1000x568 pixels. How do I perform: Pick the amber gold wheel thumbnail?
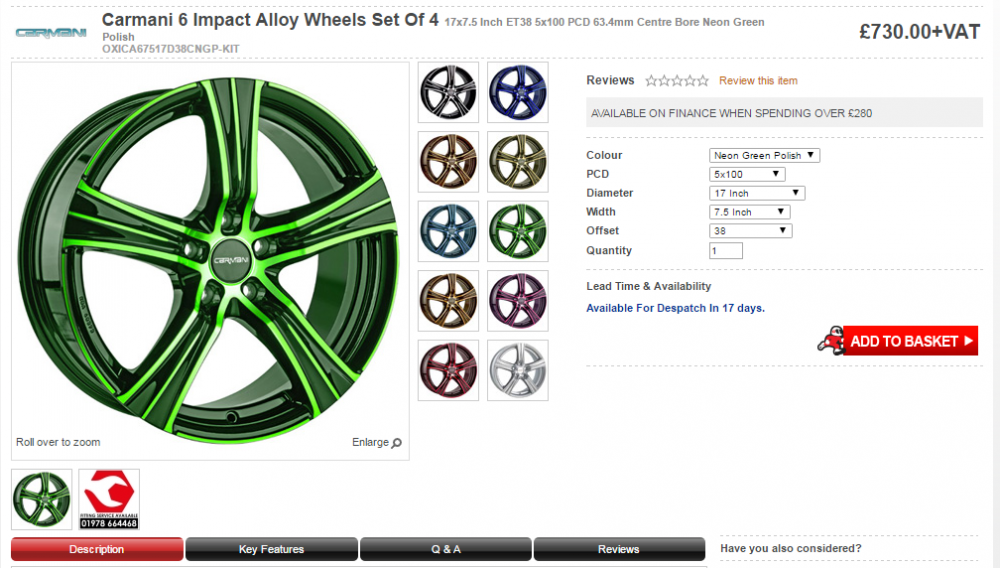tap(448, 301)
